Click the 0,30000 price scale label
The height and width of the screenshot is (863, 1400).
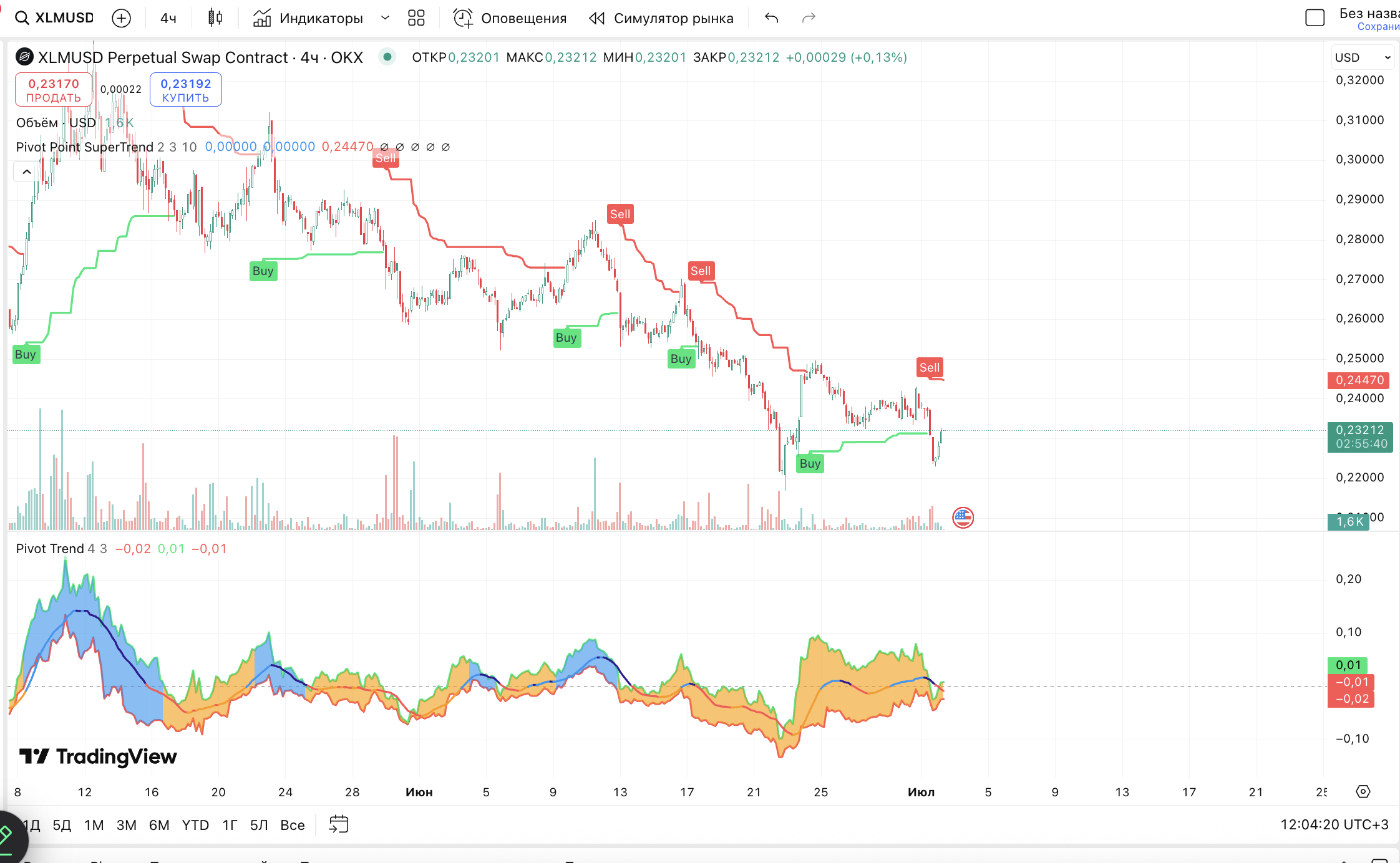[x=1359, y=159]
